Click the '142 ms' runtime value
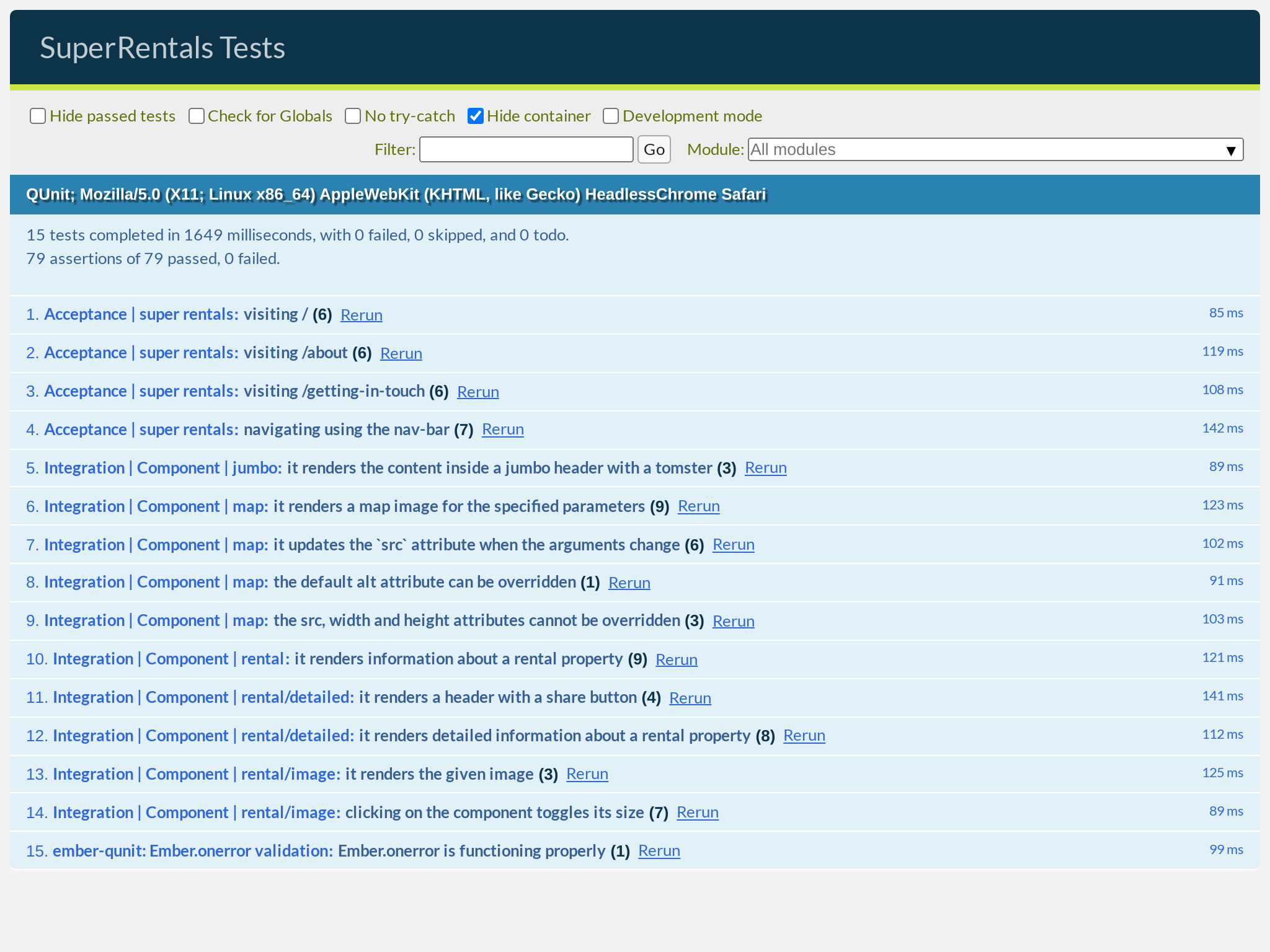Screen dimensions: 1270x952 tap(1223, 428)
